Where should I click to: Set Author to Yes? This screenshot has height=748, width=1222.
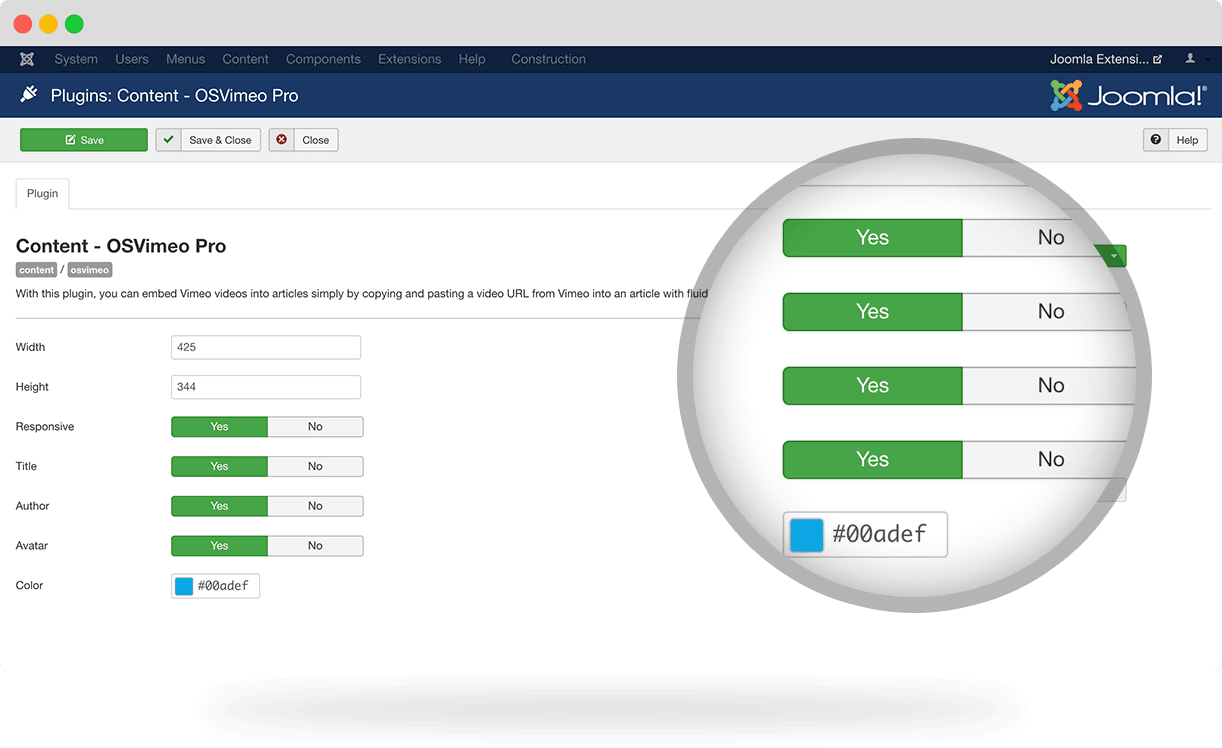pyautogui.click(x=219, y=506)
